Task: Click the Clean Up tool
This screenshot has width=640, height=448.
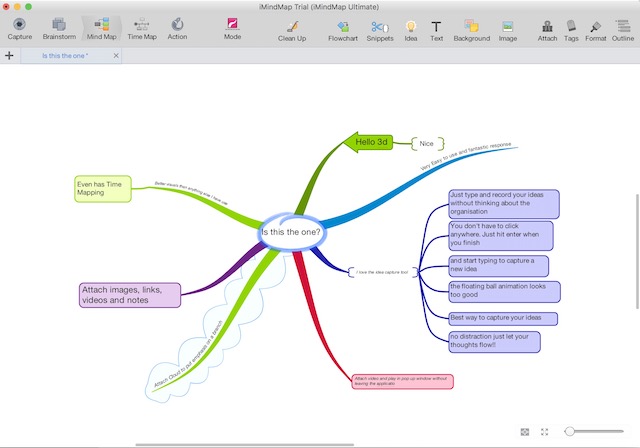Action: coord(292,27)
